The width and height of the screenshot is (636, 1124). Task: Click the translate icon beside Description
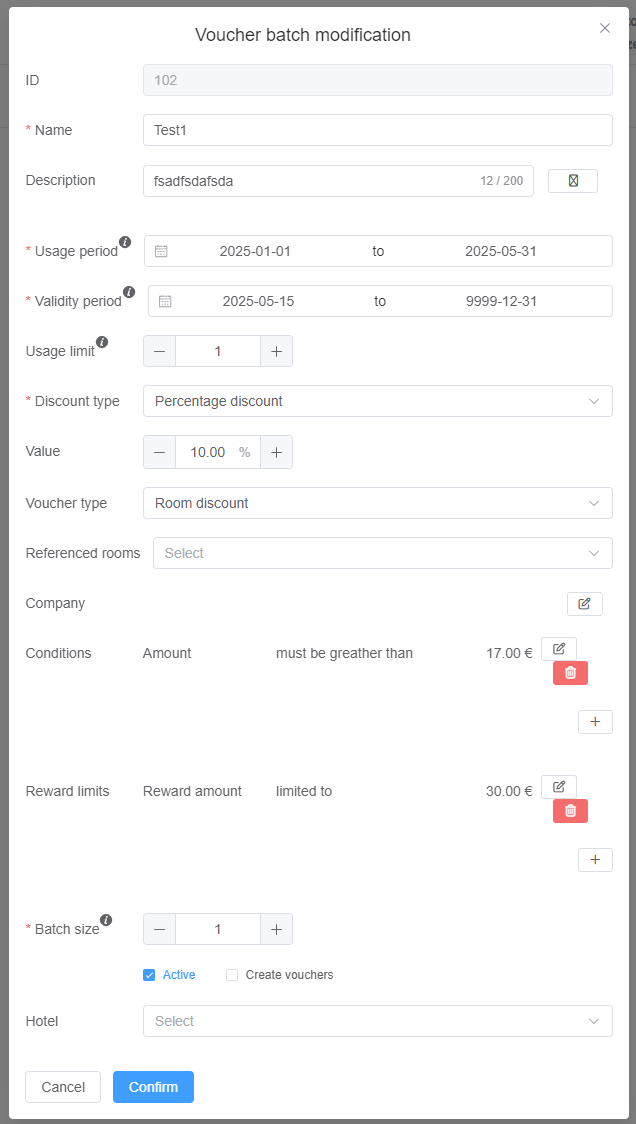point(573,181)
